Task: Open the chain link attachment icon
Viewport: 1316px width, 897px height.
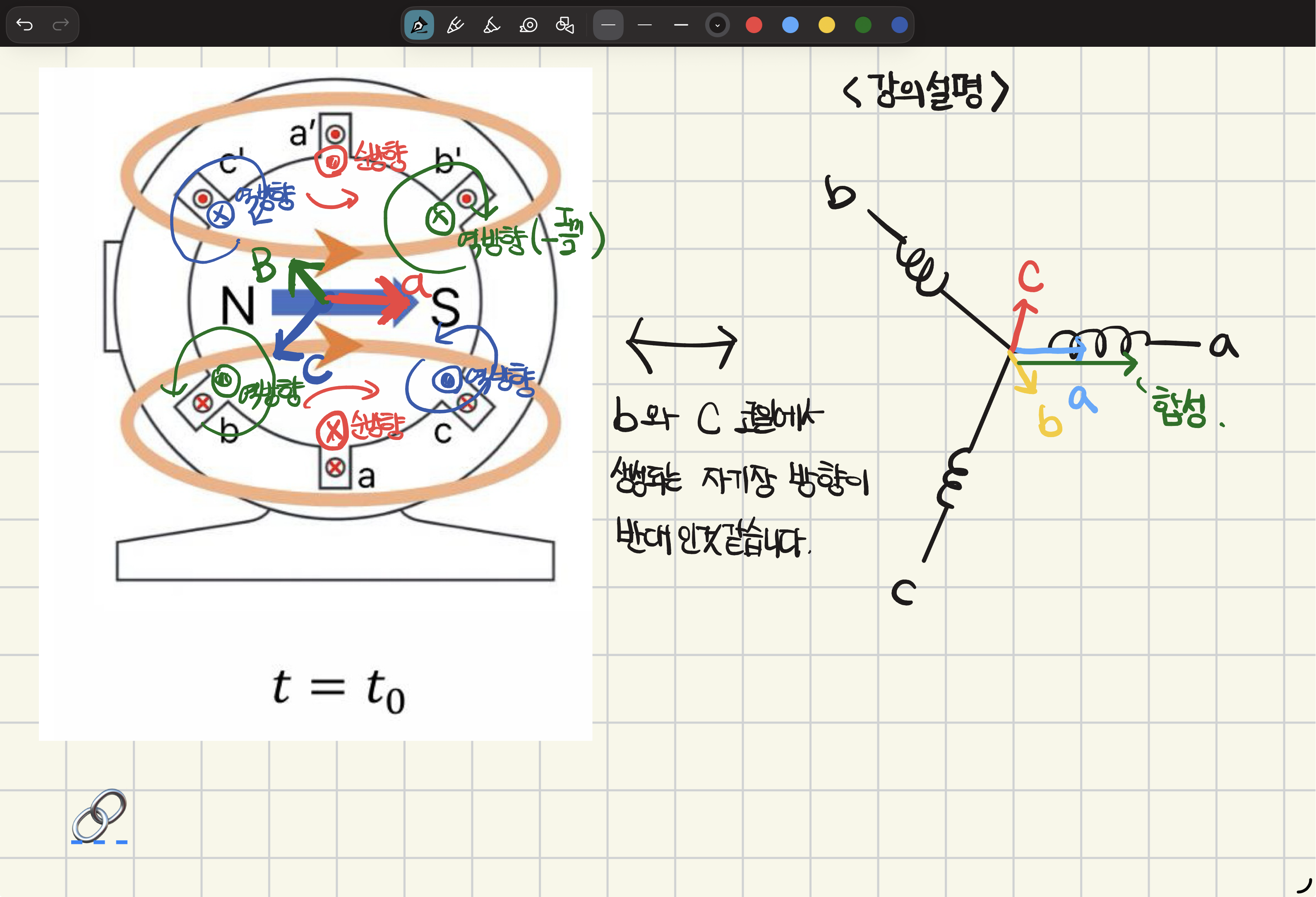Action: coord(99,816)
